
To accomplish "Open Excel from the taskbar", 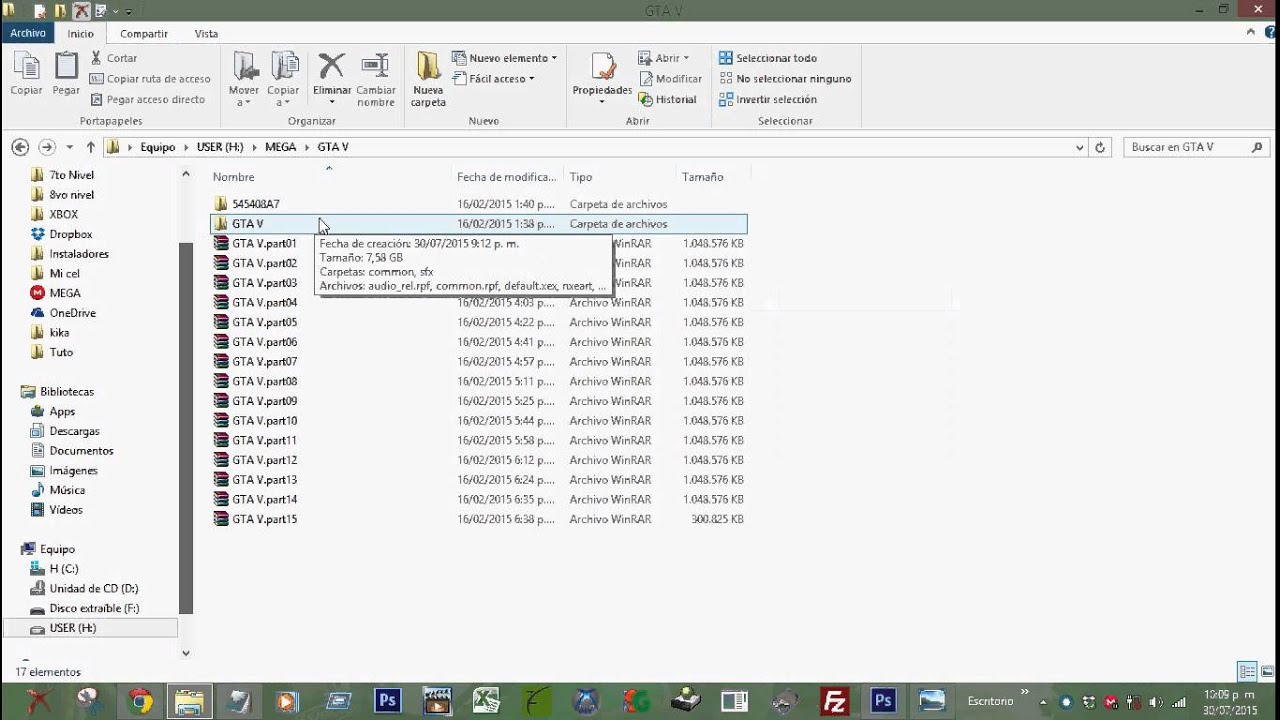I will pyautogui.click(x=486, y=701).
